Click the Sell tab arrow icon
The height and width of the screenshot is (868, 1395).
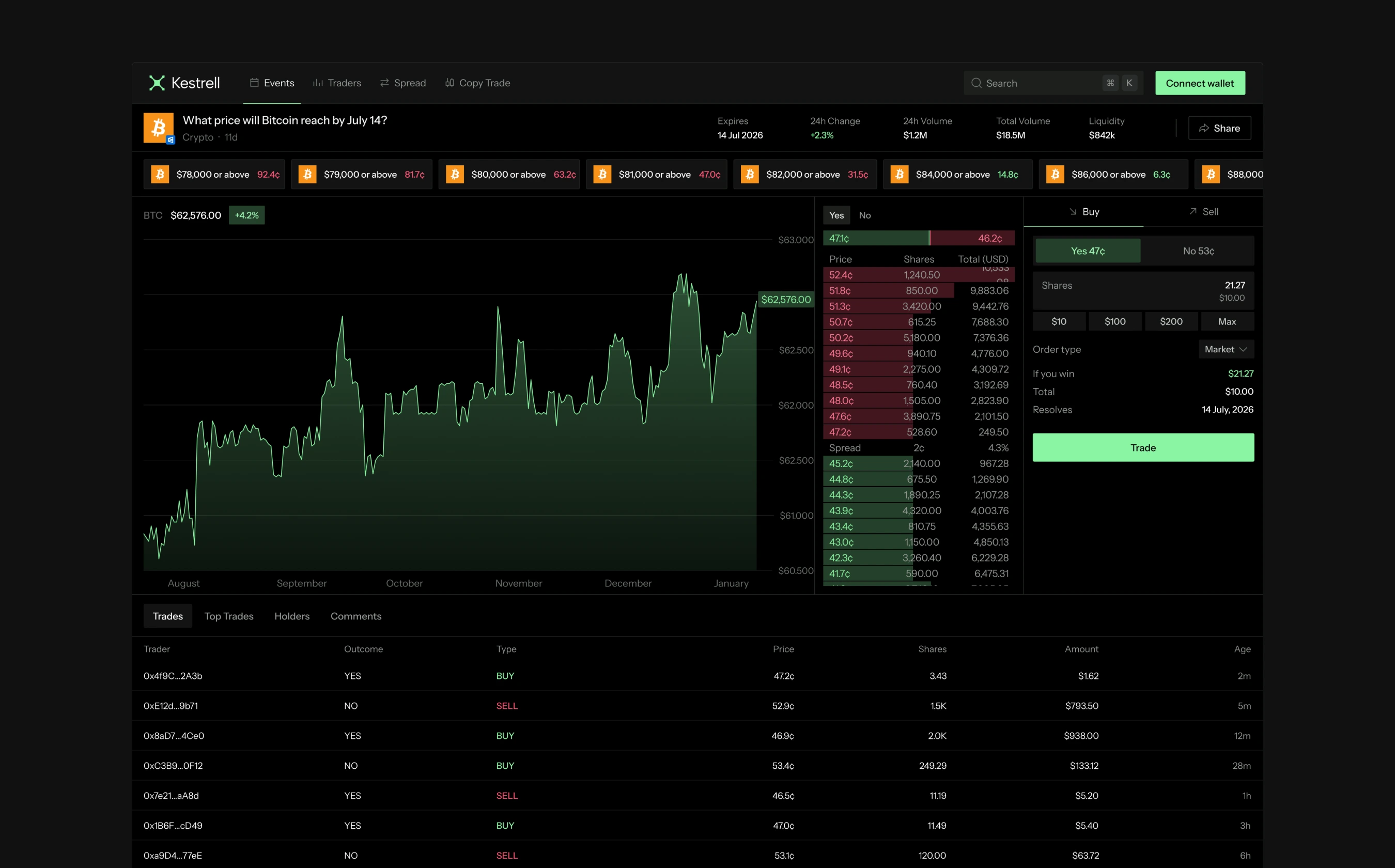pos(1193,211)
